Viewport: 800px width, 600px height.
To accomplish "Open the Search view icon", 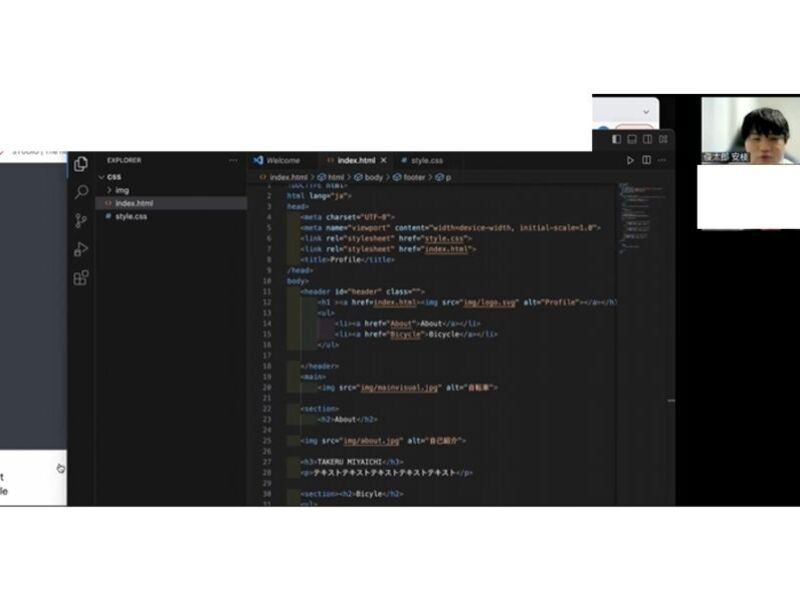I will pos(81,192).
